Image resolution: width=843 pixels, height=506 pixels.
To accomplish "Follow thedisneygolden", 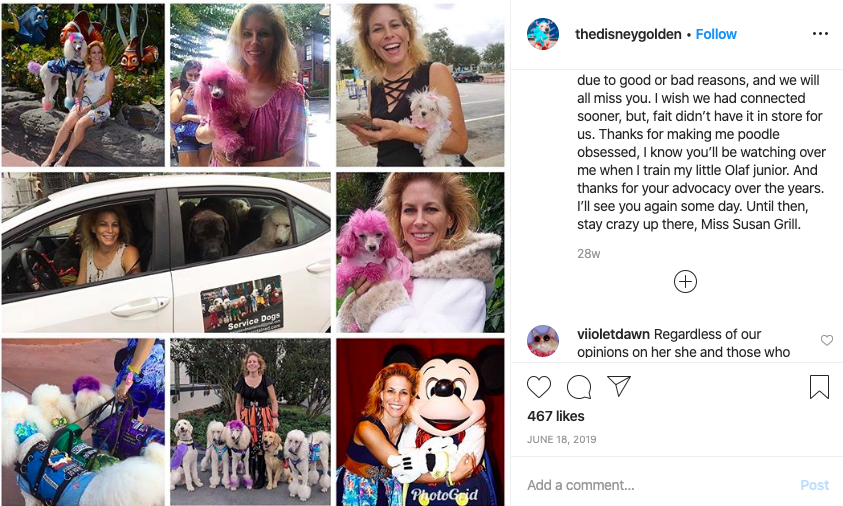I will [716, 34].
